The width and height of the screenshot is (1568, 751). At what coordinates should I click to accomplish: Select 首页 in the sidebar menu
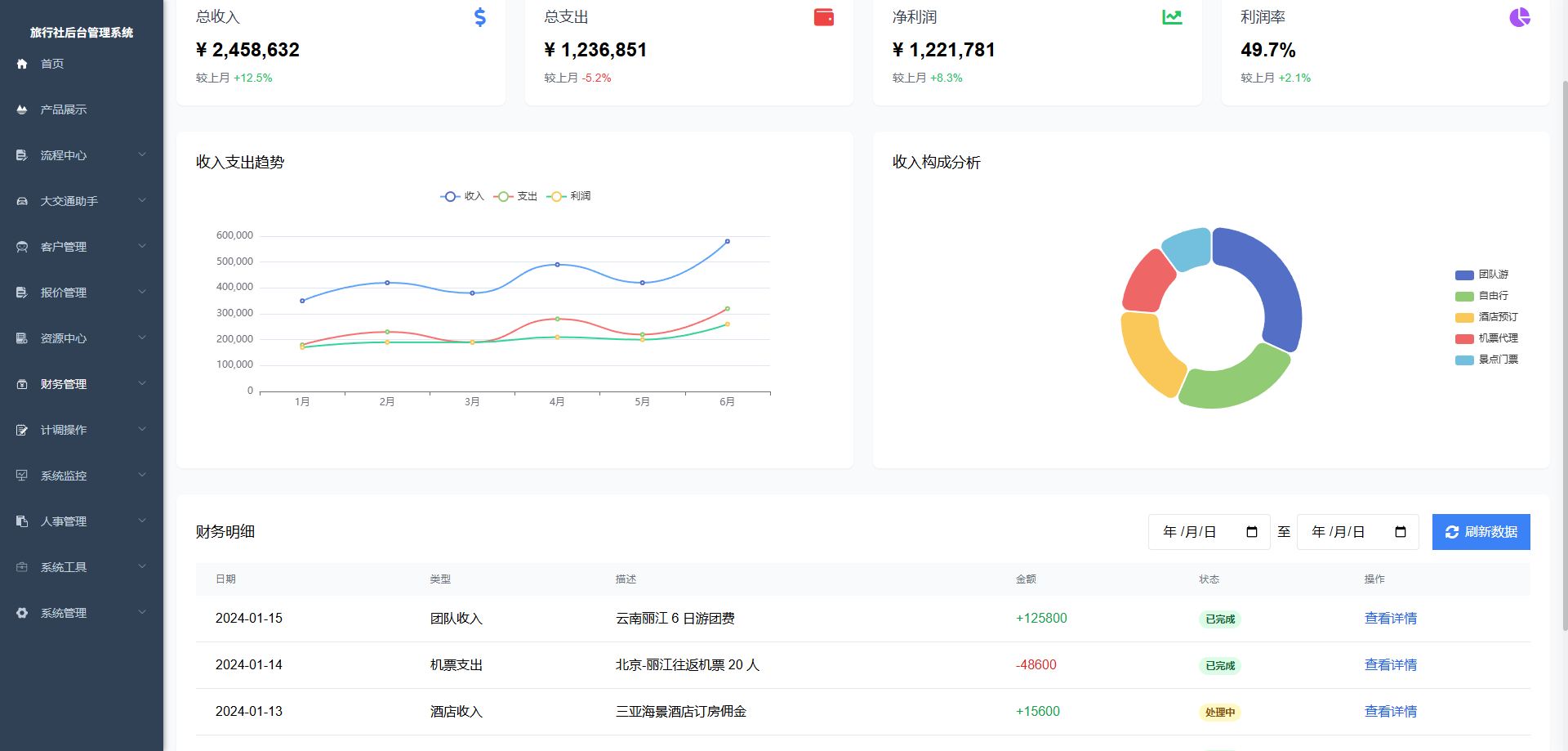[x=51, y=63]
